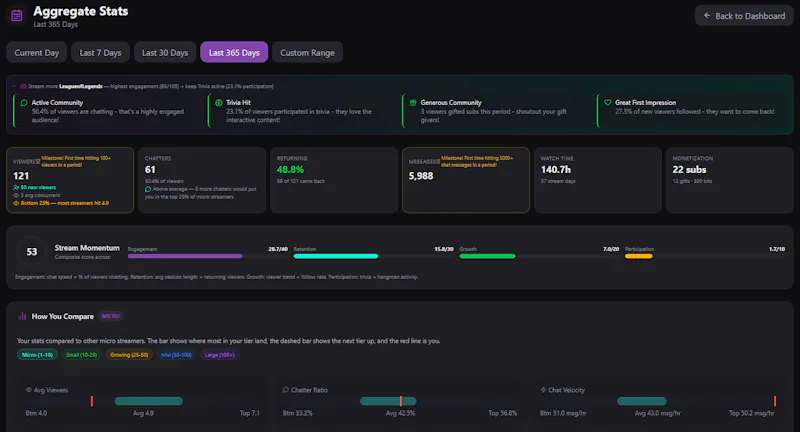Click the 'Top 50.2 msg/hr' label
The width and height of the screenshot is (800, 432).
(752, 413)
